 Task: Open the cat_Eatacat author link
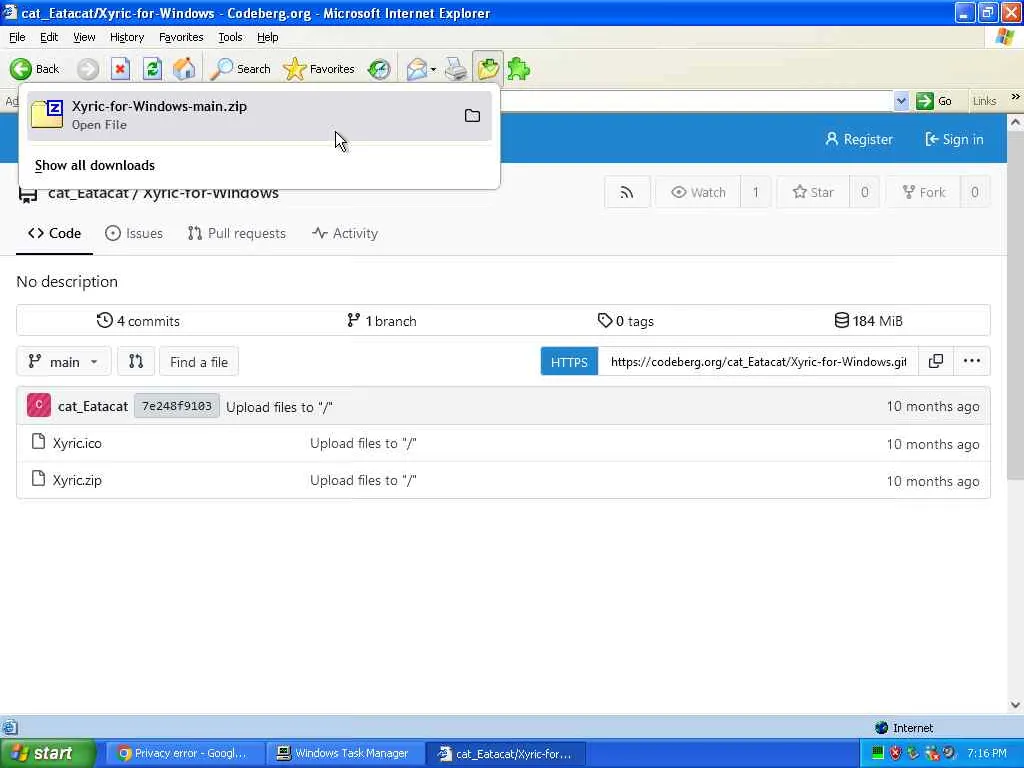click(93, 406)
